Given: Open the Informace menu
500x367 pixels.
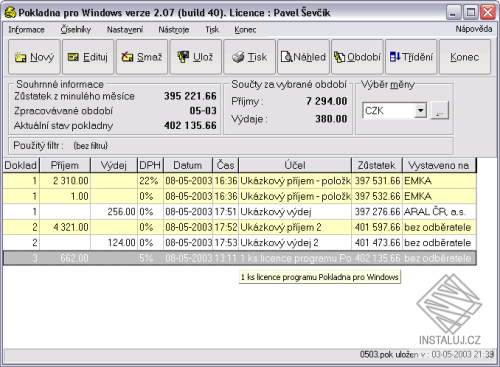Looking at the screenshot, I should 26,30.
